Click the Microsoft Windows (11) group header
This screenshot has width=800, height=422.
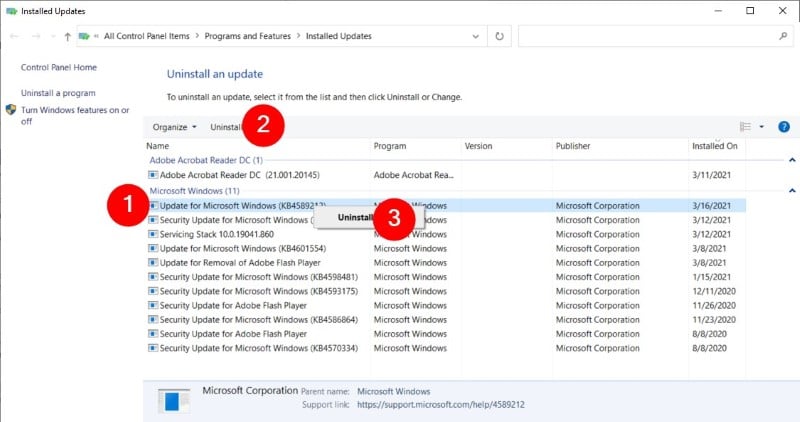[194, 191]
